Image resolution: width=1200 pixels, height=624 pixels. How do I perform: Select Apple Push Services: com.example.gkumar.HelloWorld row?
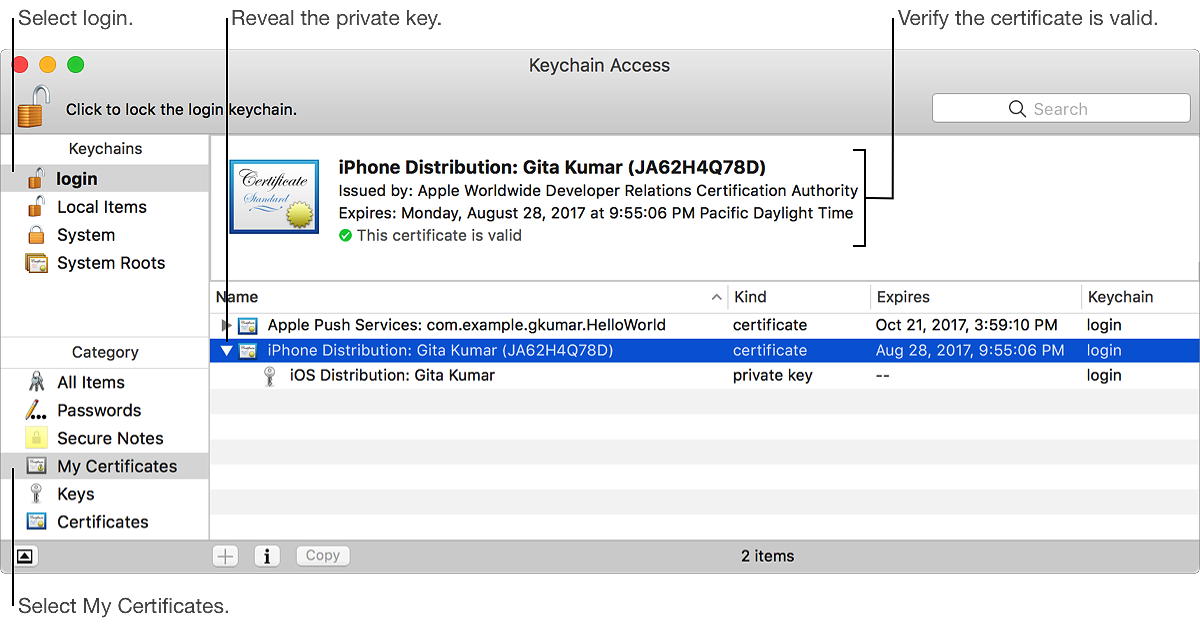point(705,325)
